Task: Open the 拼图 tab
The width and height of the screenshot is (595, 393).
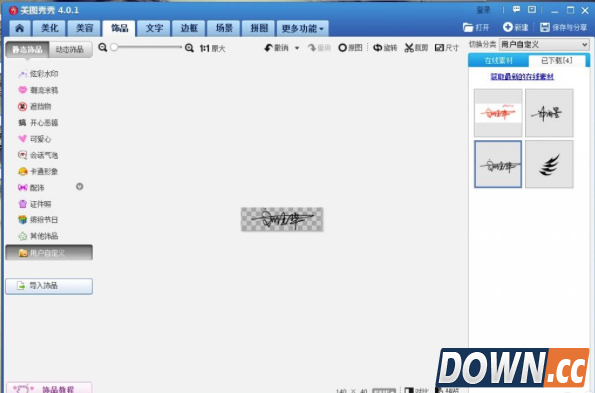Action: (x=259, y=28)
